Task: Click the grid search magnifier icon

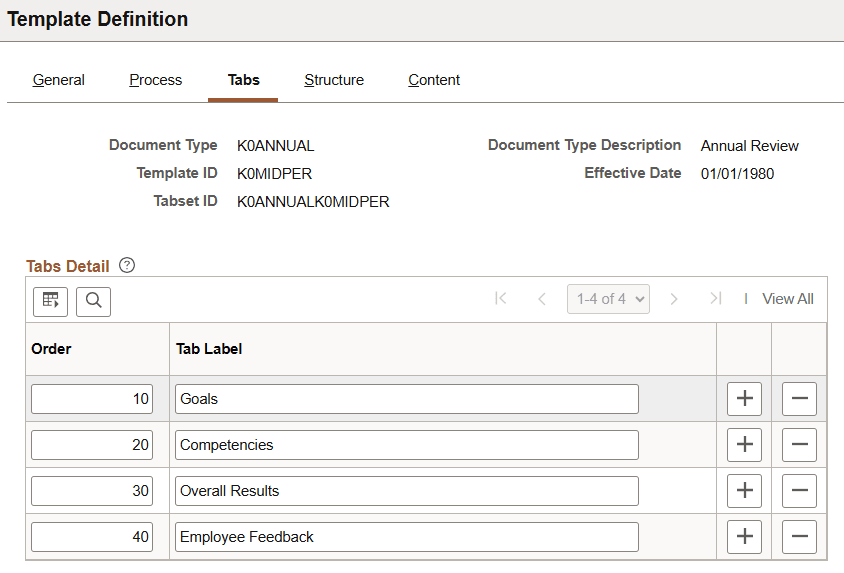Action: [x=93, y=301]
